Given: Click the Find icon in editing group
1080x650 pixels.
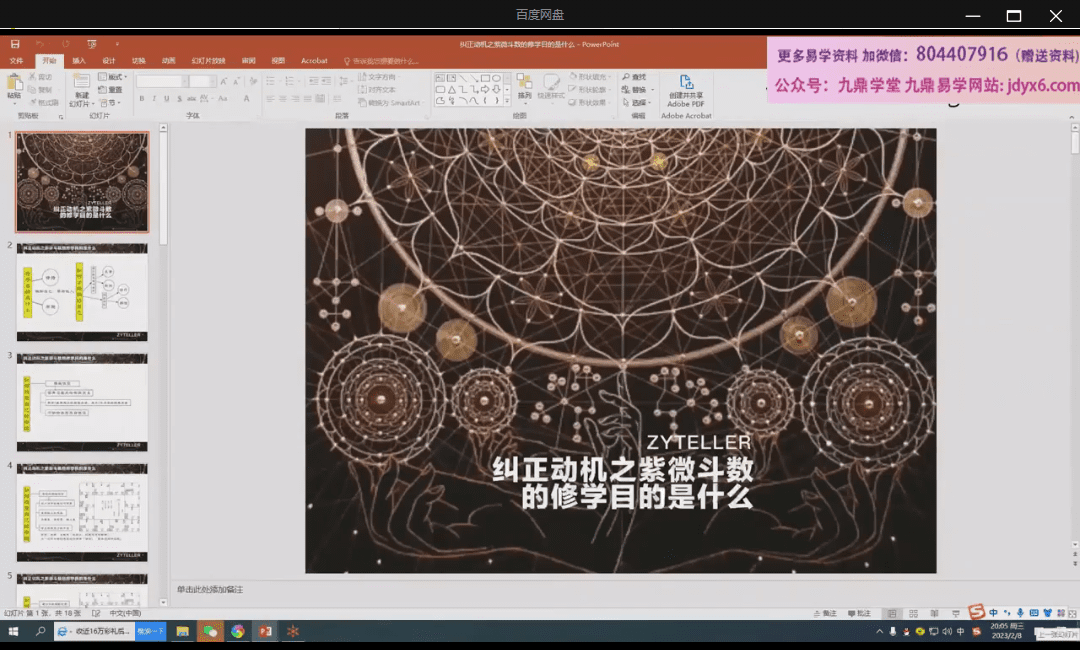Looking at the screenshot, I should [633, 77].
